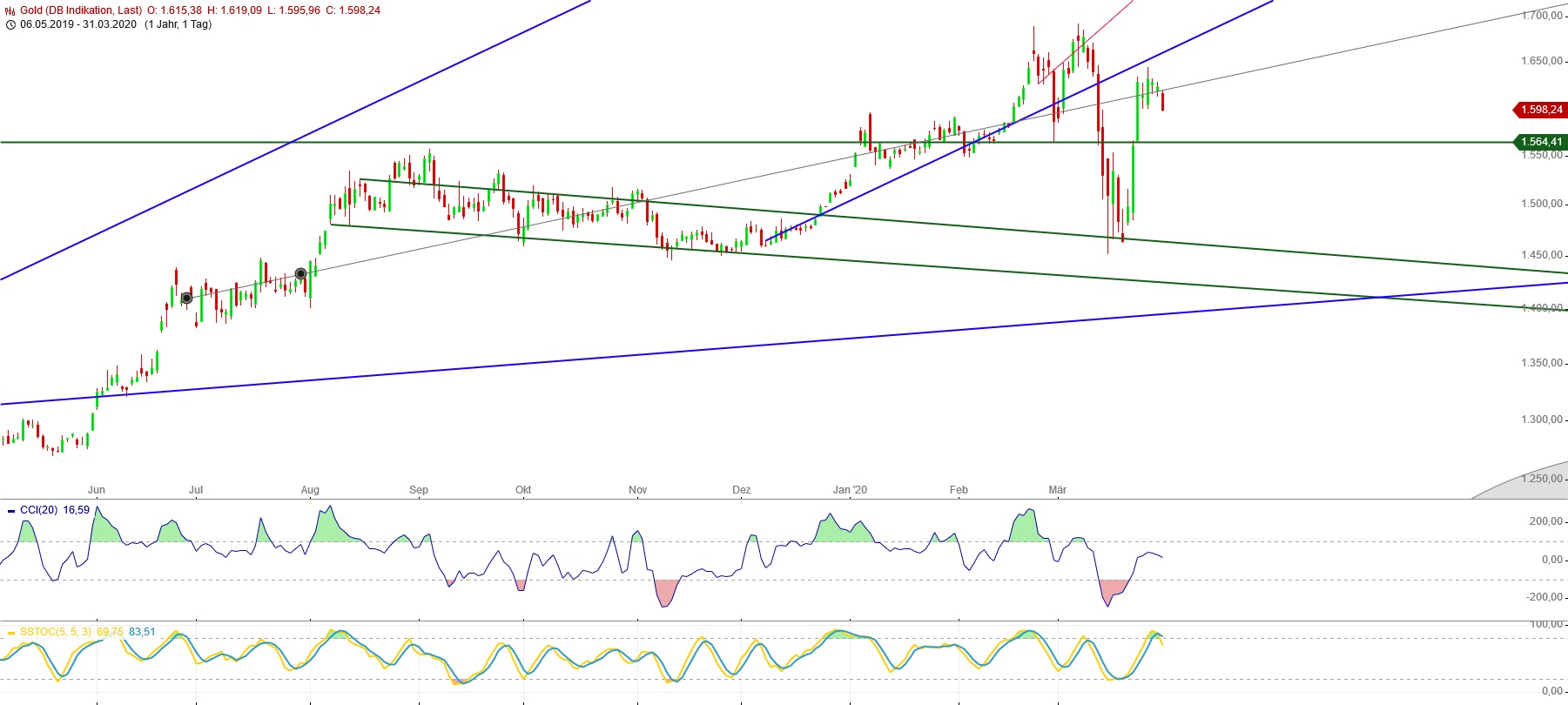The image size is (1568, 705).
Task: Select the circle marker just before August
Action: tap(301, 273)
